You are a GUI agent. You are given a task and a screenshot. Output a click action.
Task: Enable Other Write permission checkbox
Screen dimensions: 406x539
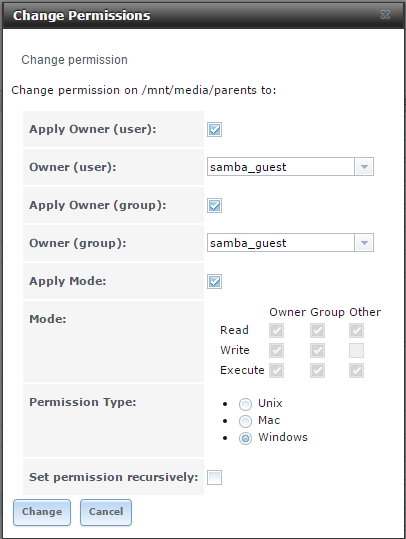[356, 351]
